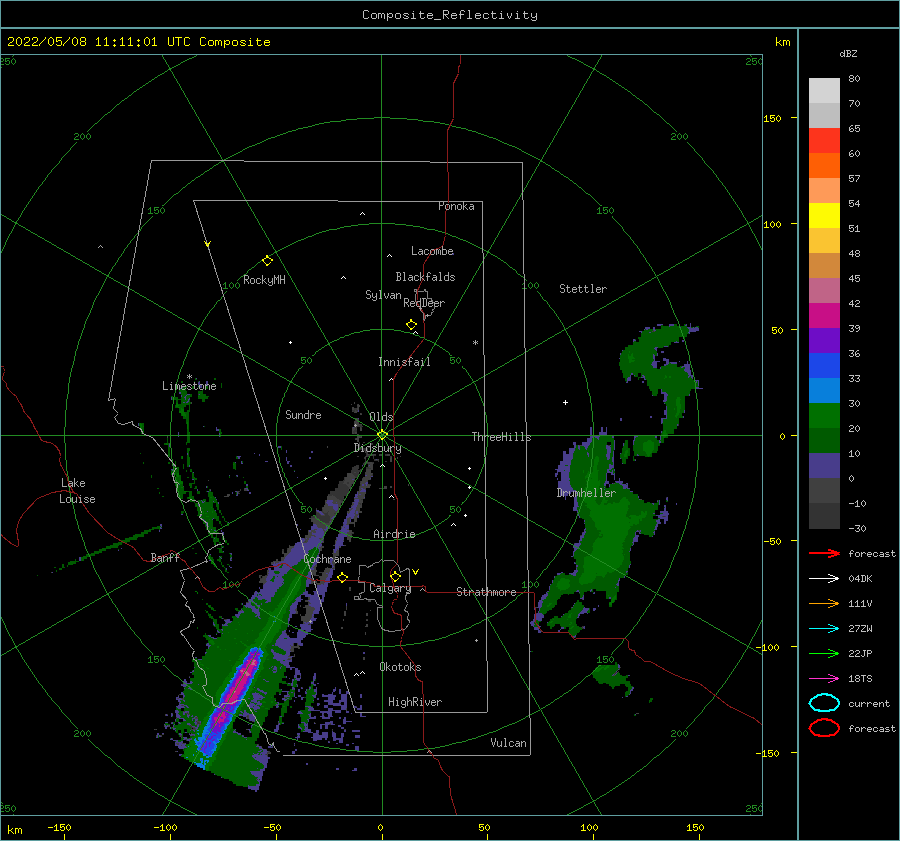The width and height of the screenshot is (900, 841).
Task: Pick the bright green 20–30 dBZ band
Action: point(824,416)
